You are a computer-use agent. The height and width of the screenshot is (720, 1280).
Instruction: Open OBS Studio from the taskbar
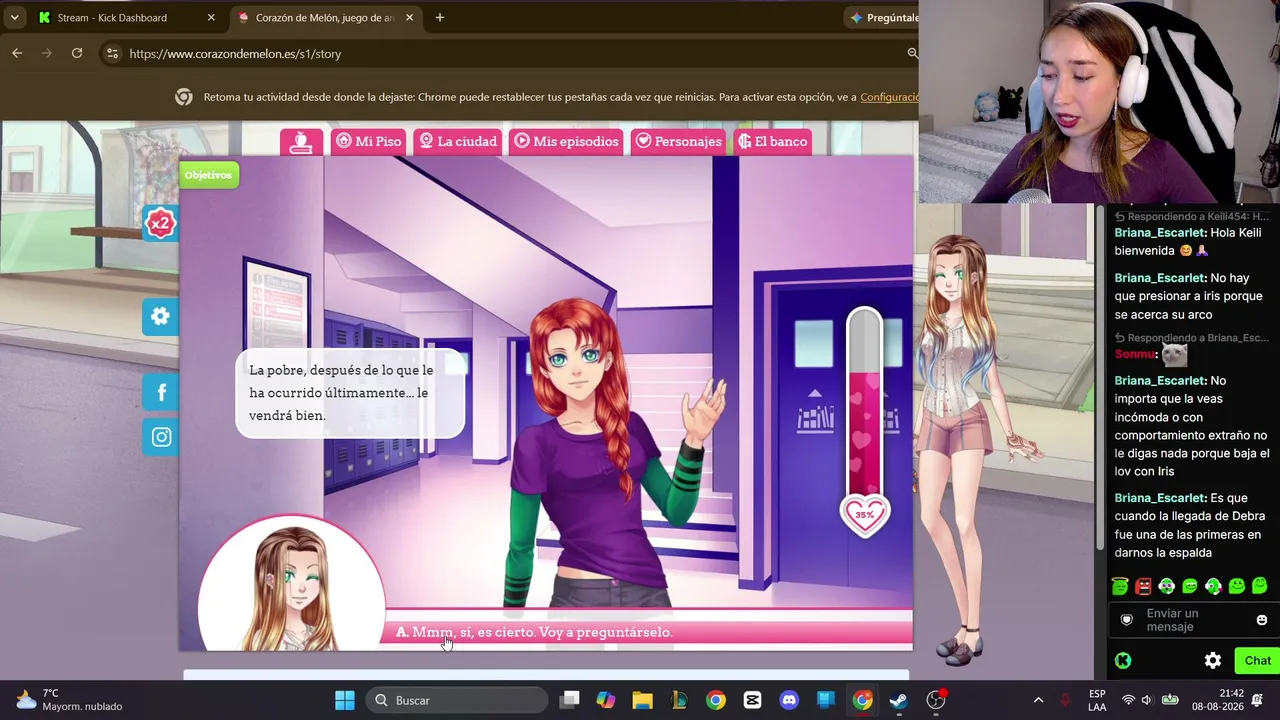pos(936,700)
